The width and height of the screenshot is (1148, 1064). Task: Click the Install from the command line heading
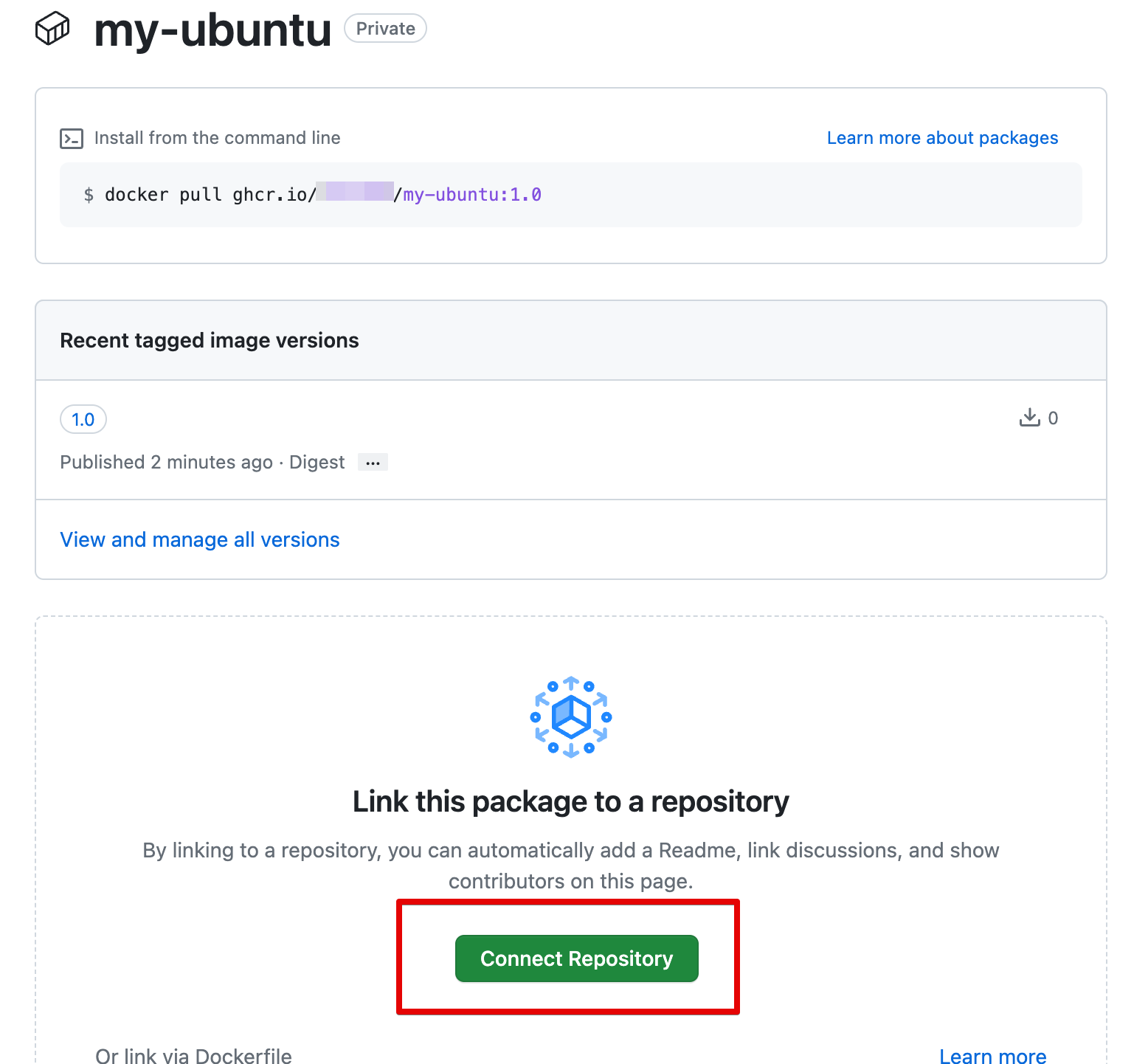[217, 137]
